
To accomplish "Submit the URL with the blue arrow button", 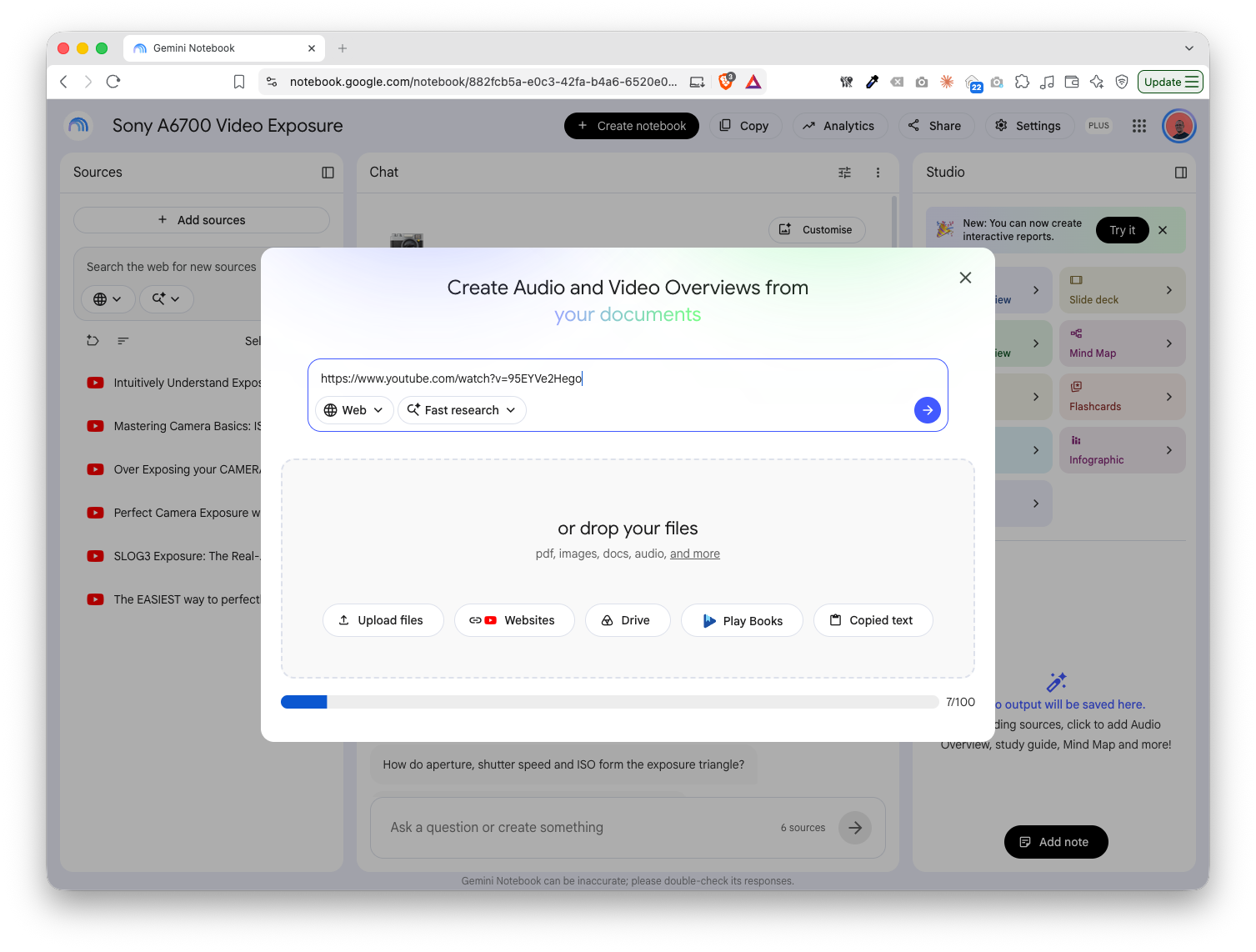I will 928,410.
